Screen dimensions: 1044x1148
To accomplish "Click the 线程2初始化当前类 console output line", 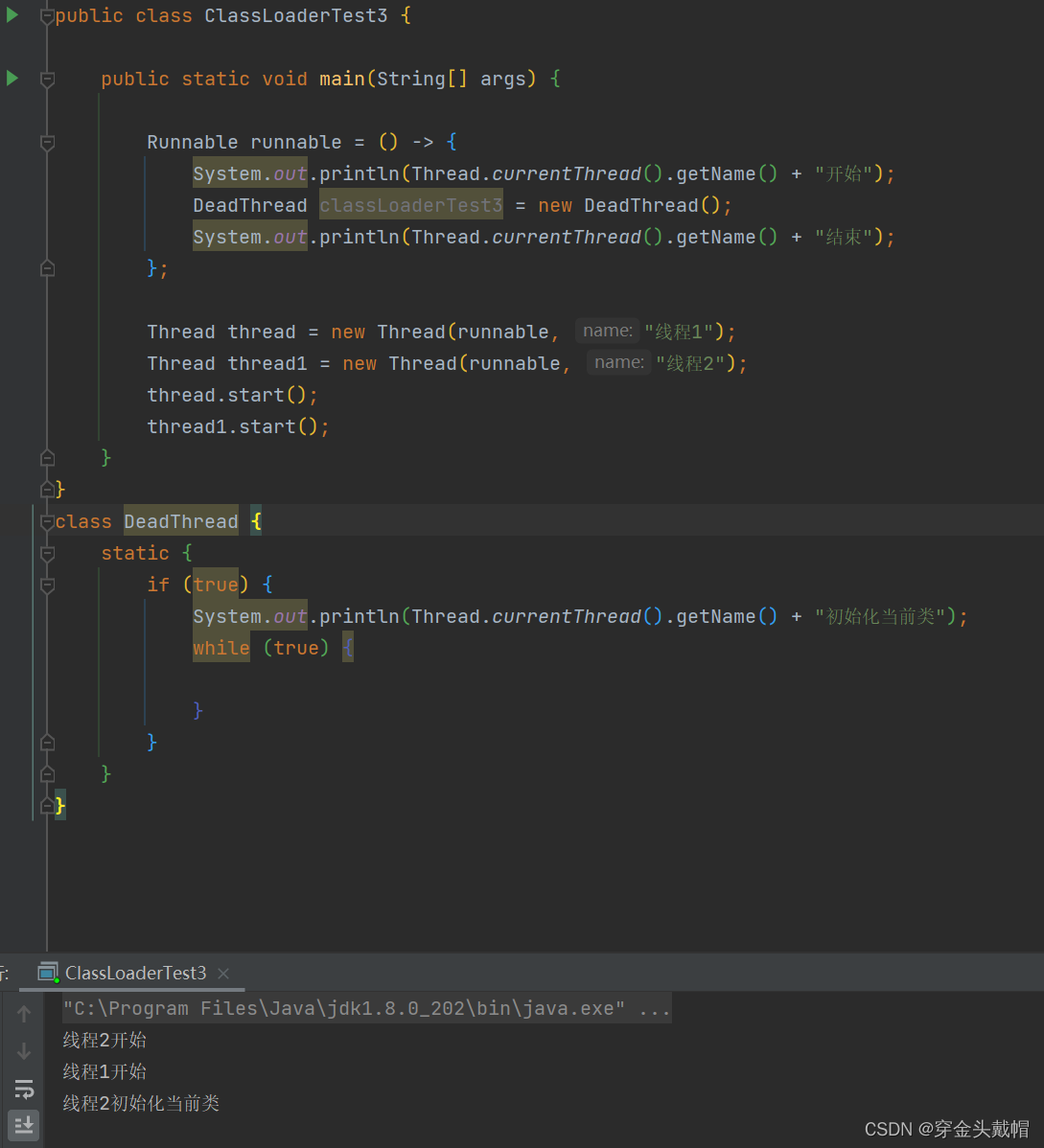I will [x=141, y=1103].
